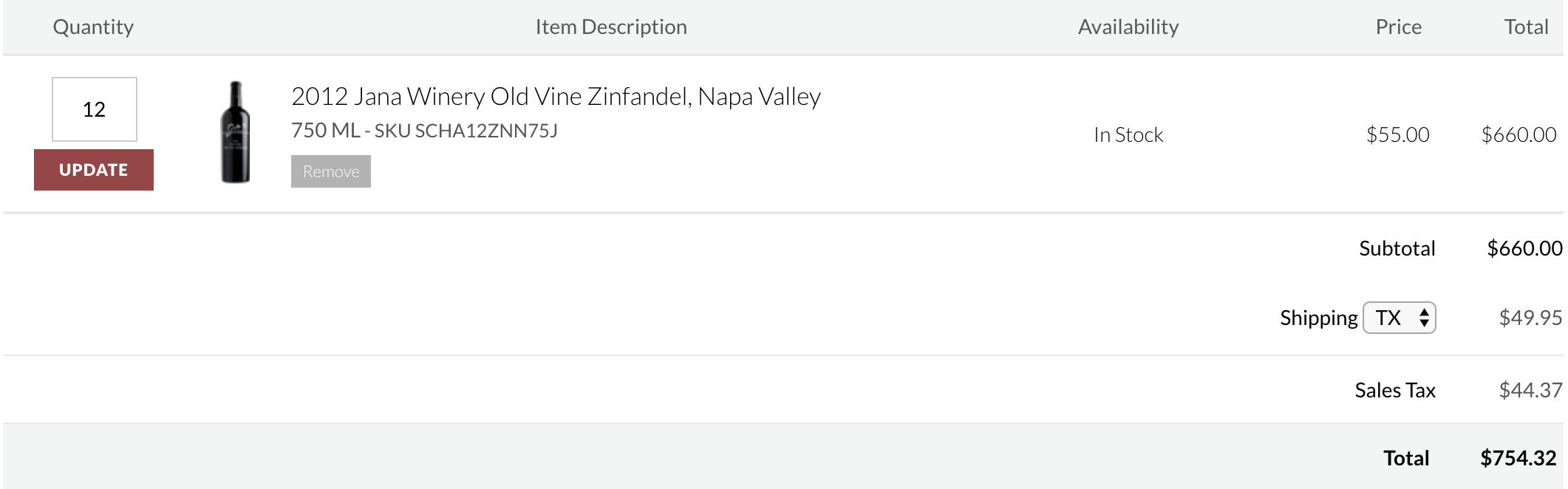Image resolution: width=1568 pixels, height=489 pixels.
Task: Remove the Zinfandel from the cart
Action: point(331,171)
